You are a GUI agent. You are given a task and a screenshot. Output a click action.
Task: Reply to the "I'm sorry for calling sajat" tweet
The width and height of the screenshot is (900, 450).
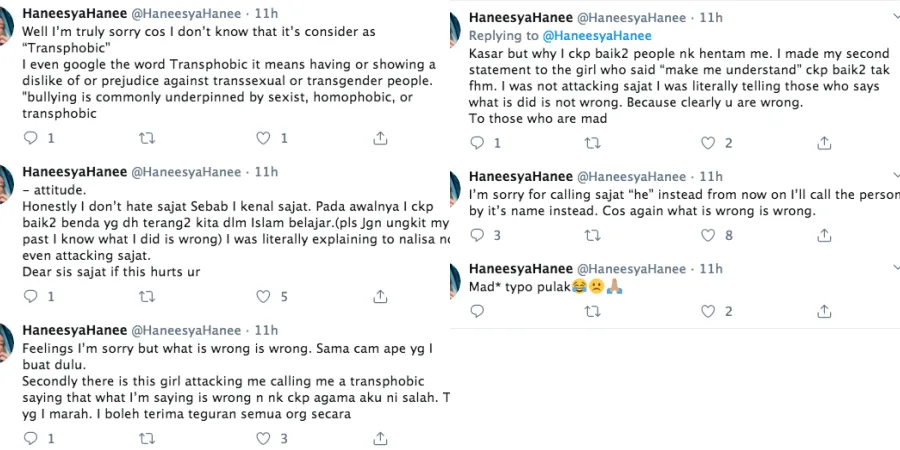click(x=477, y=235)
